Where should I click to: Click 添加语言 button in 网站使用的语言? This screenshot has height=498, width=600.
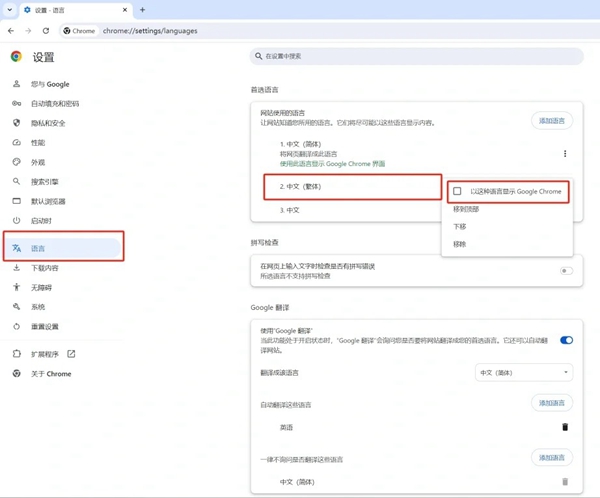pos(552,121)
